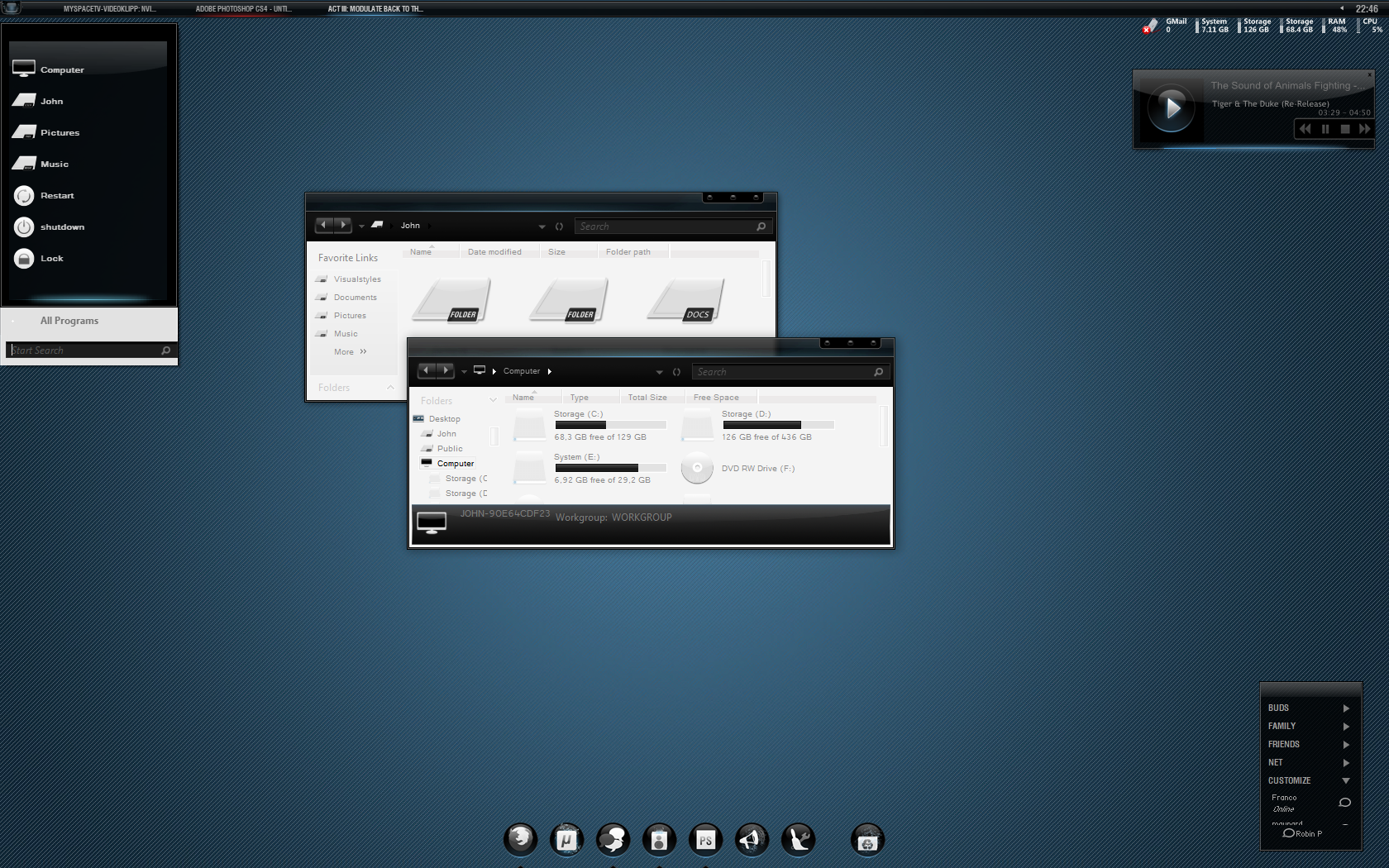Viewport: 1389px width, 868px height.
Task: Select Restart from the start menu
Action: (57, 196)
